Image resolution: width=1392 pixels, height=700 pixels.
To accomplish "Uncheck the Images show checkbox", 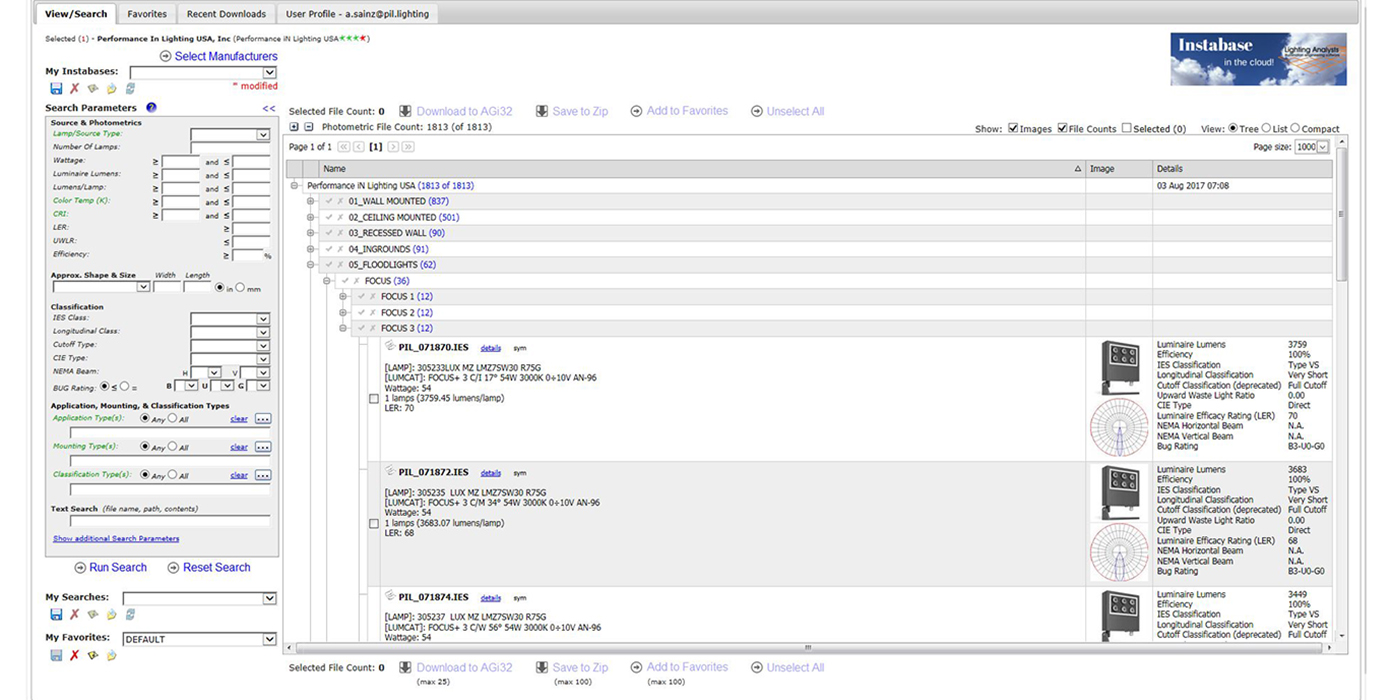I will point(1013,129).
